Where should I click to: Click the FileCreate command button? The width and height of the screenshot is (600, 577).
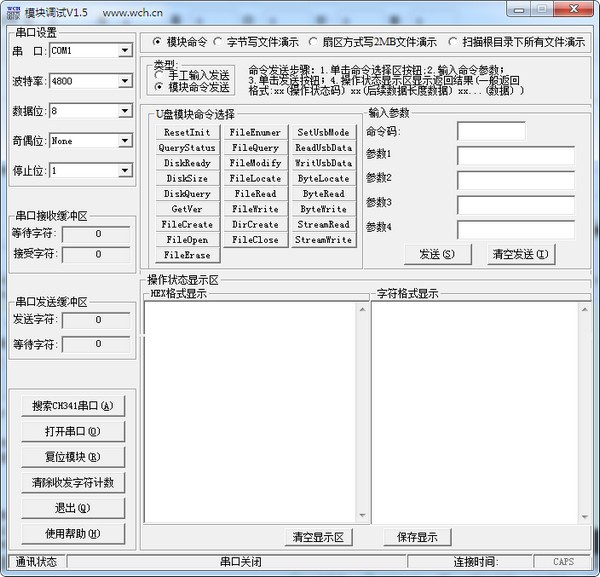[188, 224]
